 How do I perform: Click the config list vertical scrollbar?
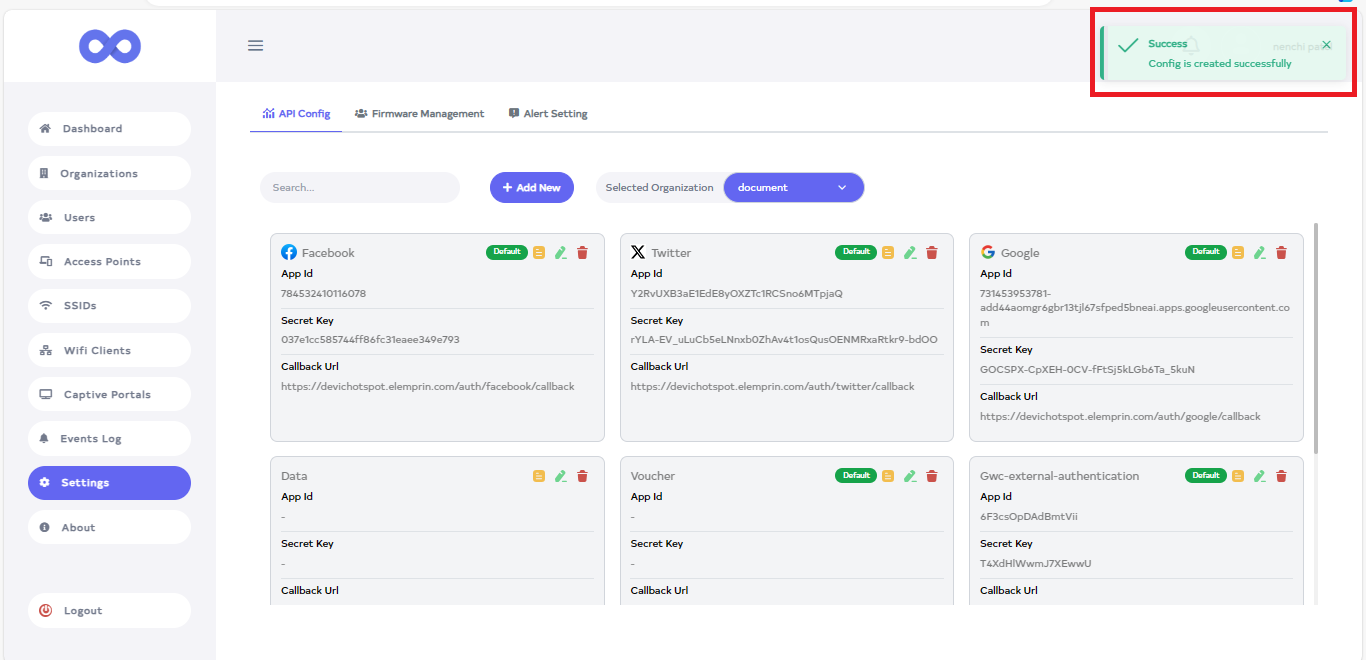tap(1316, 340)
